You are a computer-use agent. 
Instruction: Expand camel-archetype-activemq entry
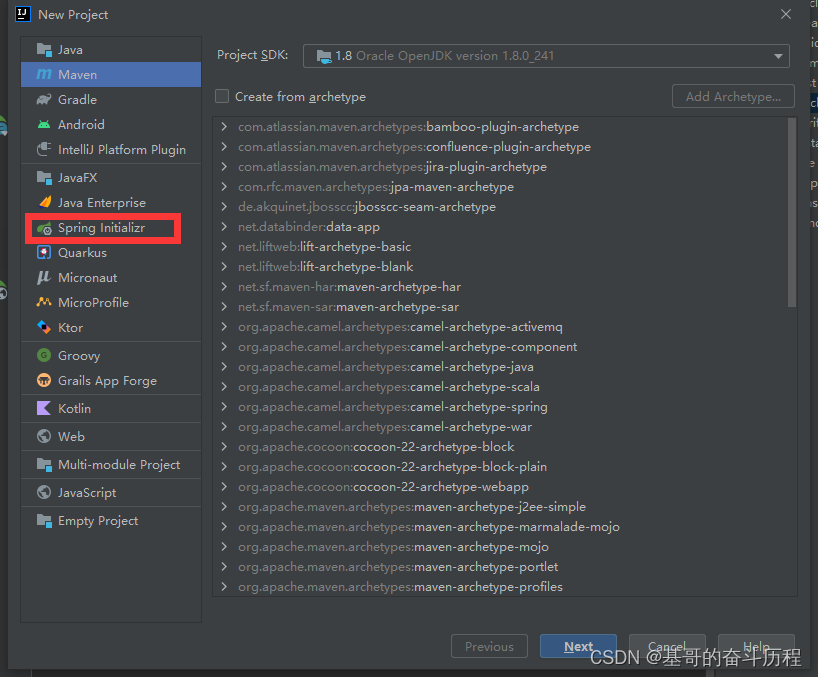[x=224, y=327]
